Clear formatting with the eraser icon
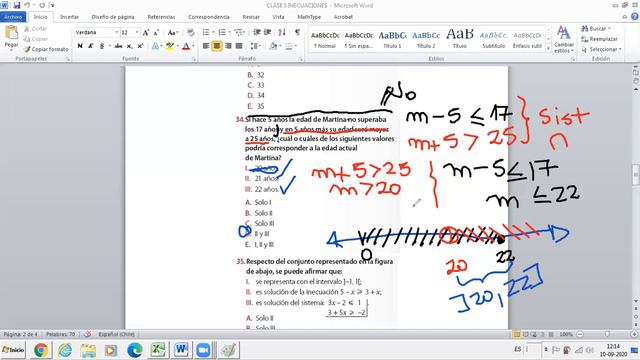 click(x=190, y=32)
